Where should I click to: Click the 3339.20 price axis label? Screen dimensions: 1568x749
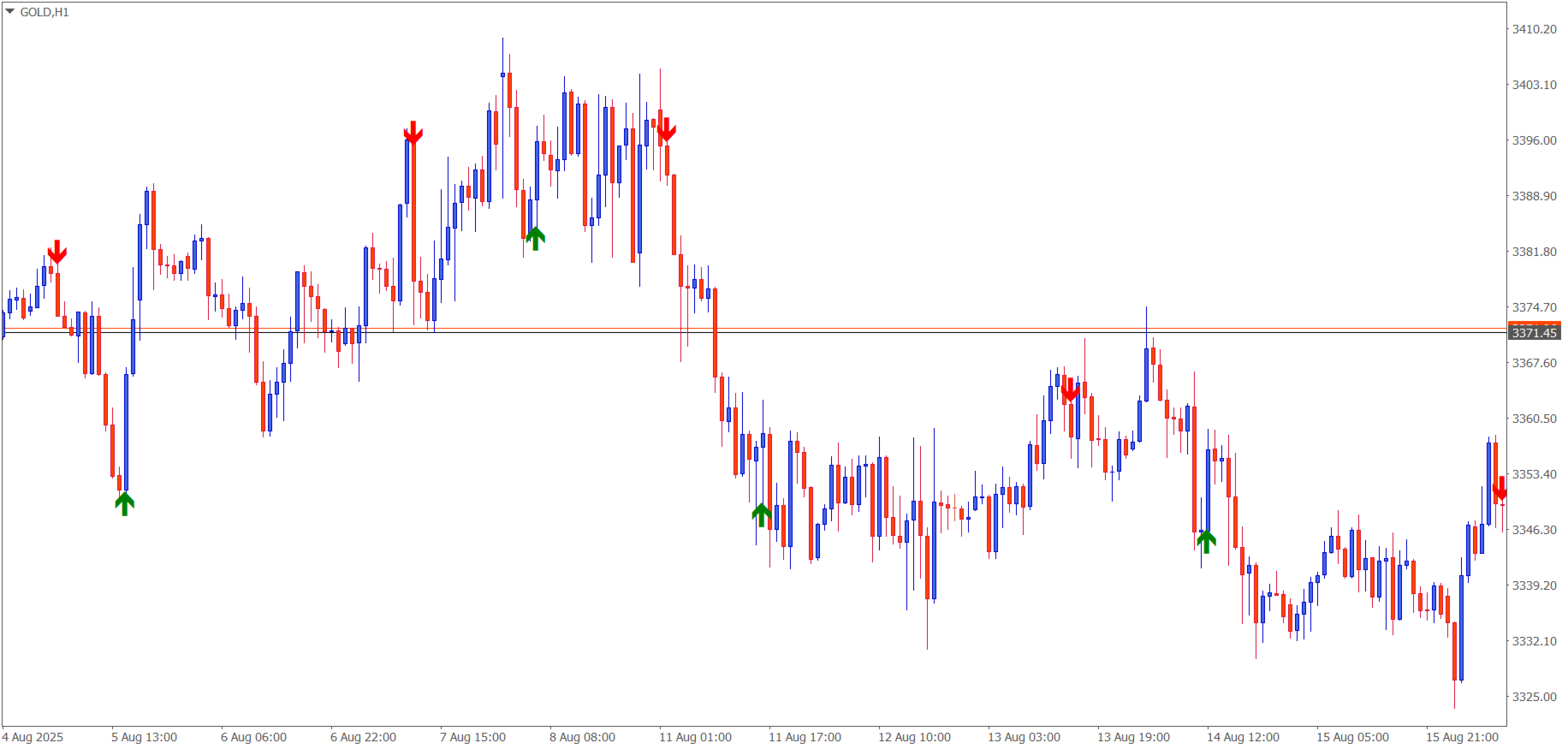[1534, 586]
